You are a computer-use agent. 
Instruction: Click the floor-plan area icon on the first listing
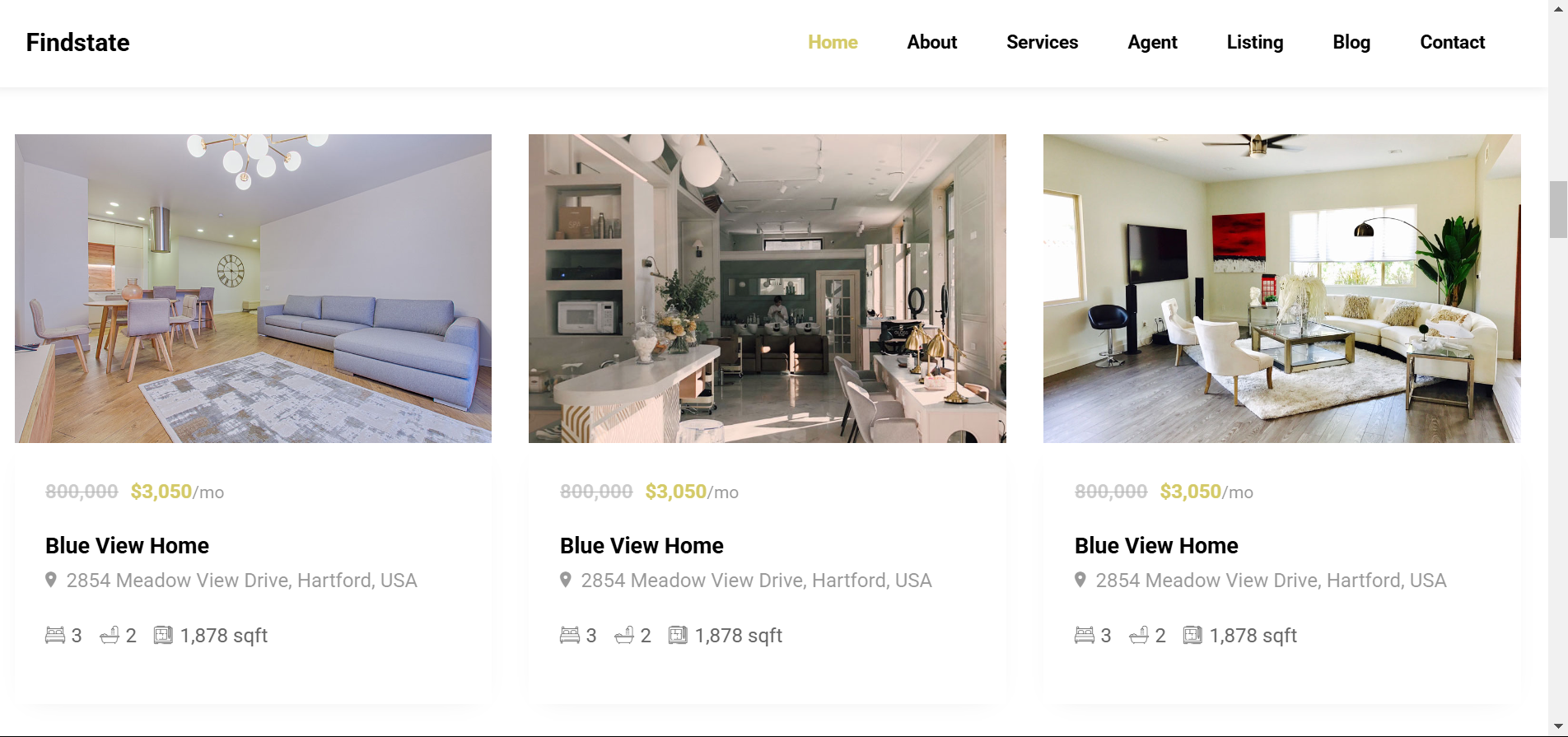click(x=163, y=635)
